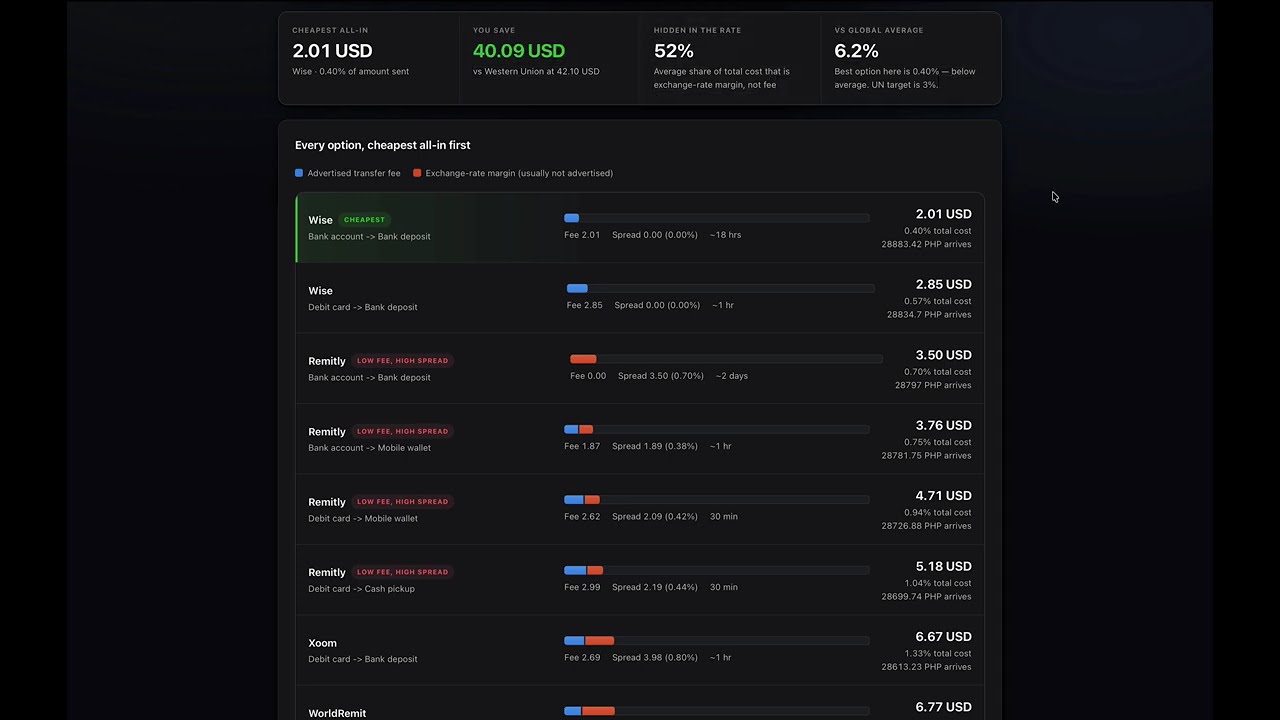
Task: Click the cost bar in the Xoom row
Action: [717, 640]
